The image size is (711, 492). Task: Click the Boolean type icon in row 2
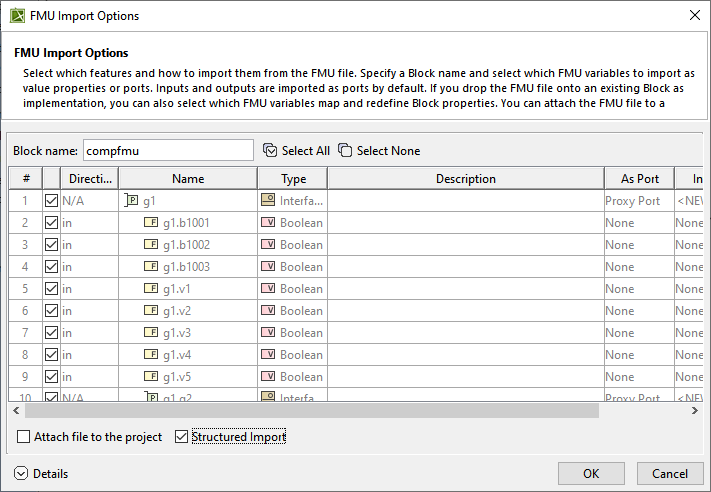(267, 223)
